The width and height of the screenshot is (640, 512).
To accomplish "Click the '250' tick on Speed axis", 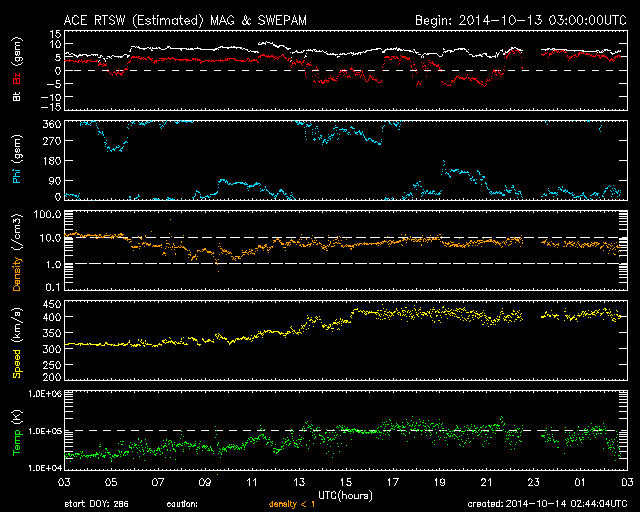I will (x=52, y=365).
